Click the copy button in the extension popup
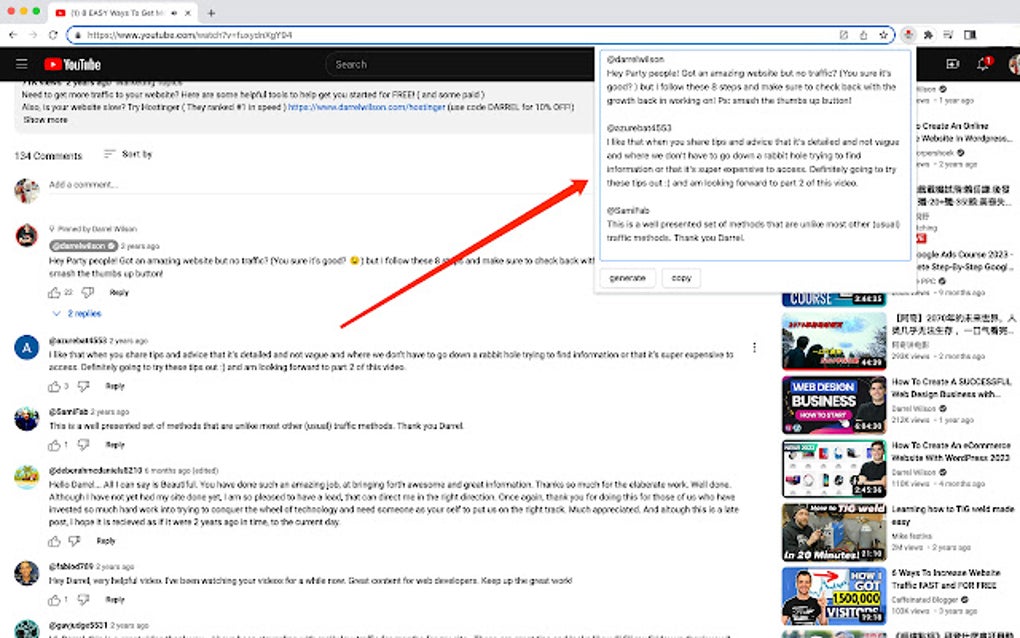 (681, 278)
